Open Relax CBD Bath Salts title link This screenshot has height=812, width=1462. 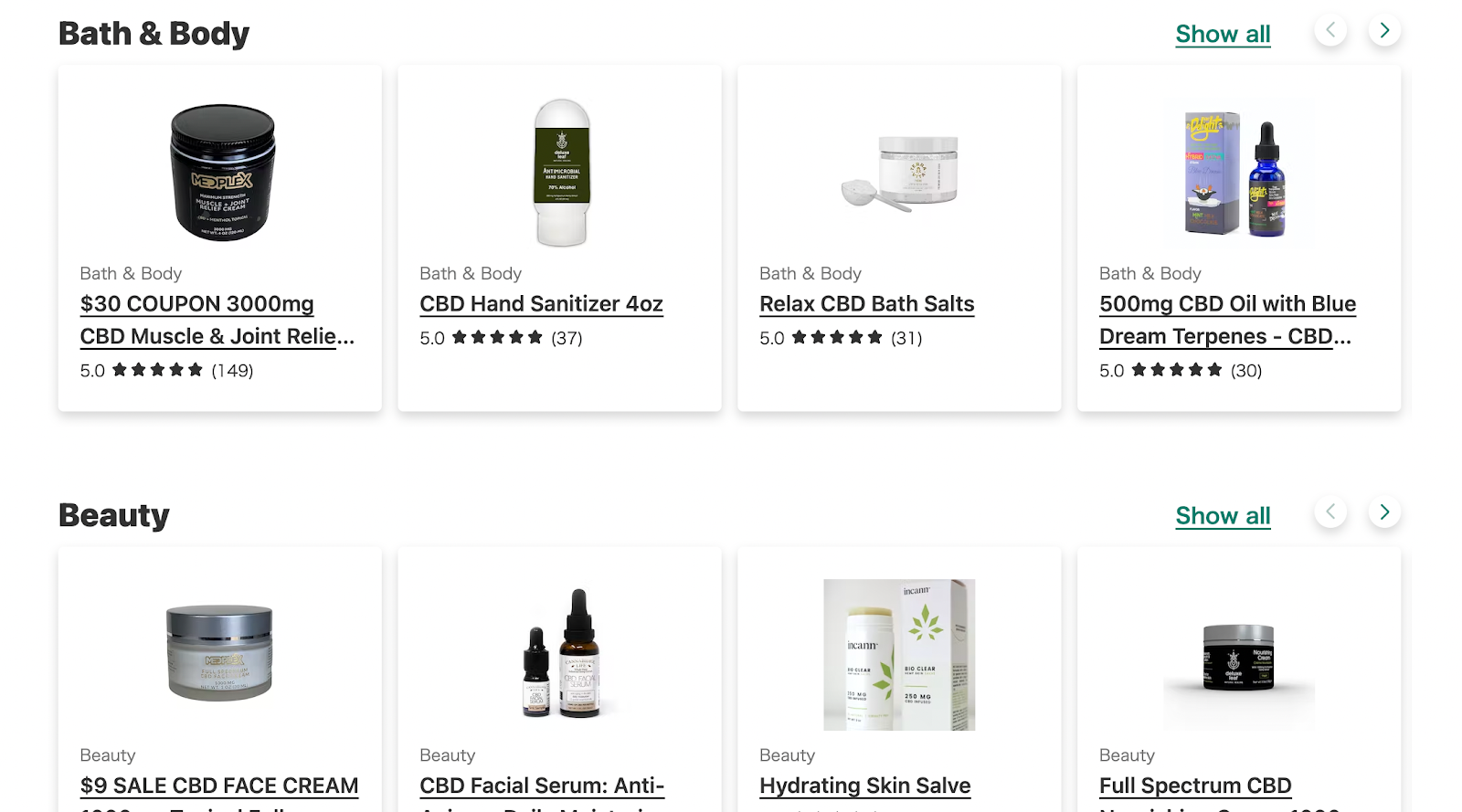(x=867, y=304)
